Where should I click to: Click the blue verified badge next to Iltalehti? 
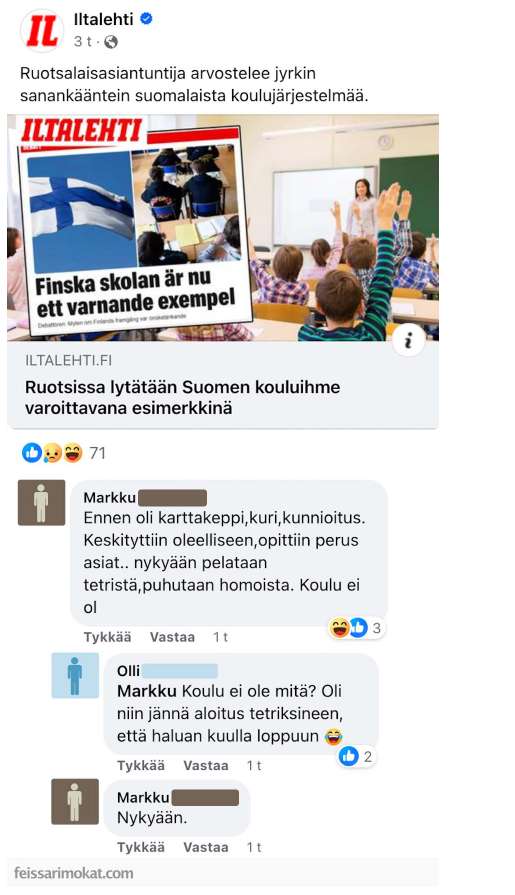click(146, 19)
